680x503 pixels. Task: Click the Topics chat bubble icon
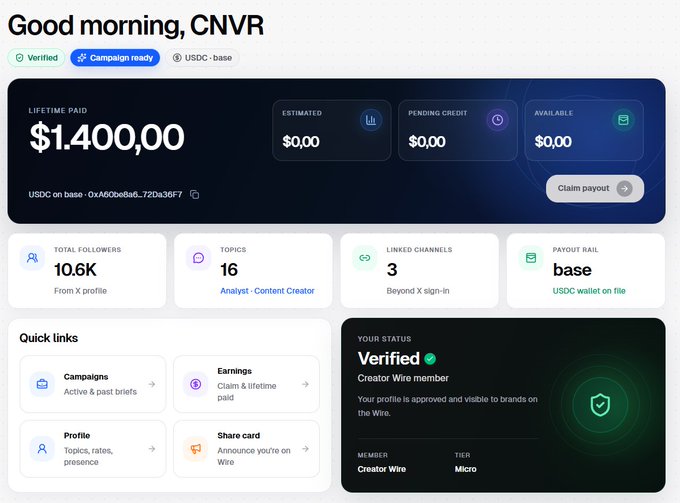pos(199,258)
